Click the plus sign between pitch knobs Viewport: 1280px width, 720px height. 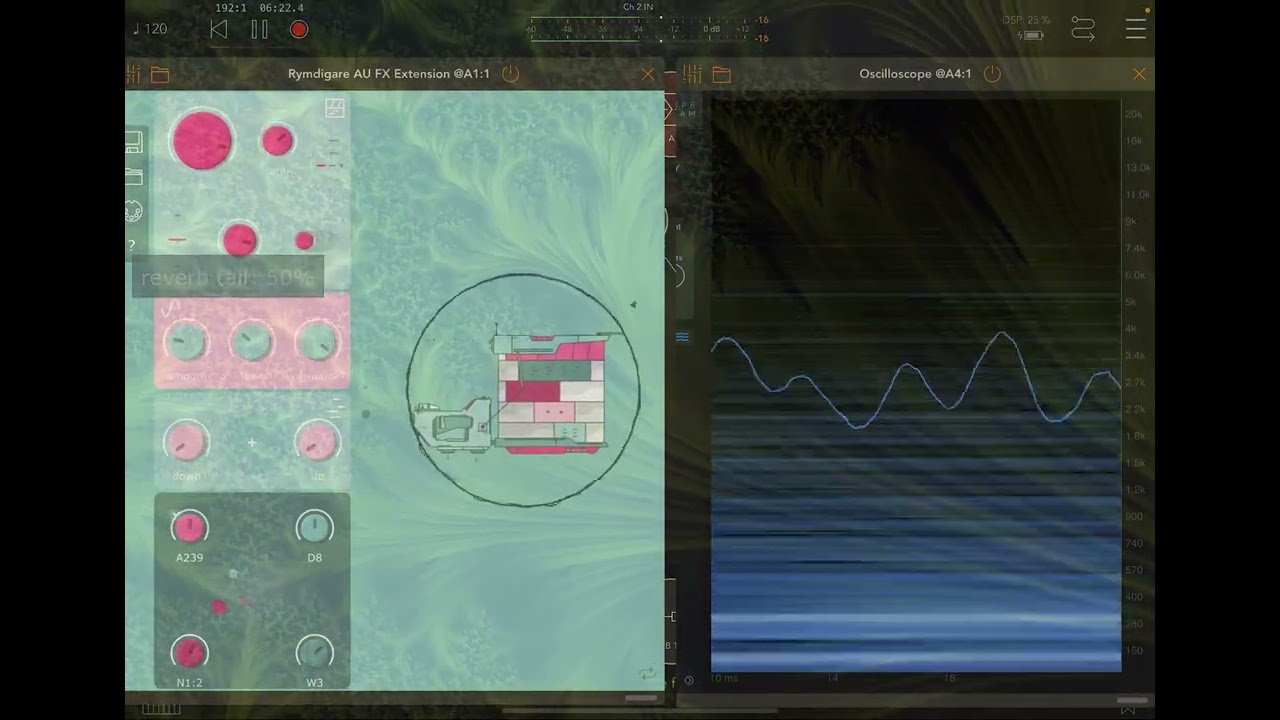point(252,442)
